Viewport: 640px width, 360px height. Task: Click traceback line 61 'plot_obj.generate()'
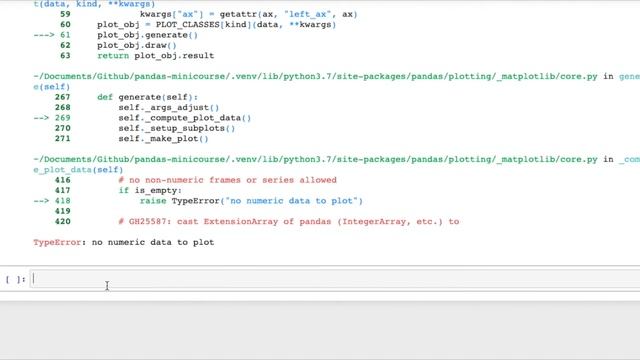click(x=147, y=35)
